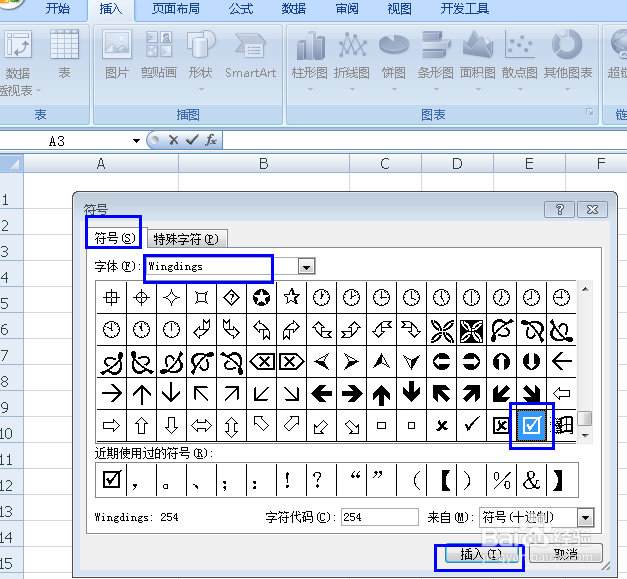Insert a Table via 表 icon
This screenshot has height=579, width=627.
(x=64, y=45)
